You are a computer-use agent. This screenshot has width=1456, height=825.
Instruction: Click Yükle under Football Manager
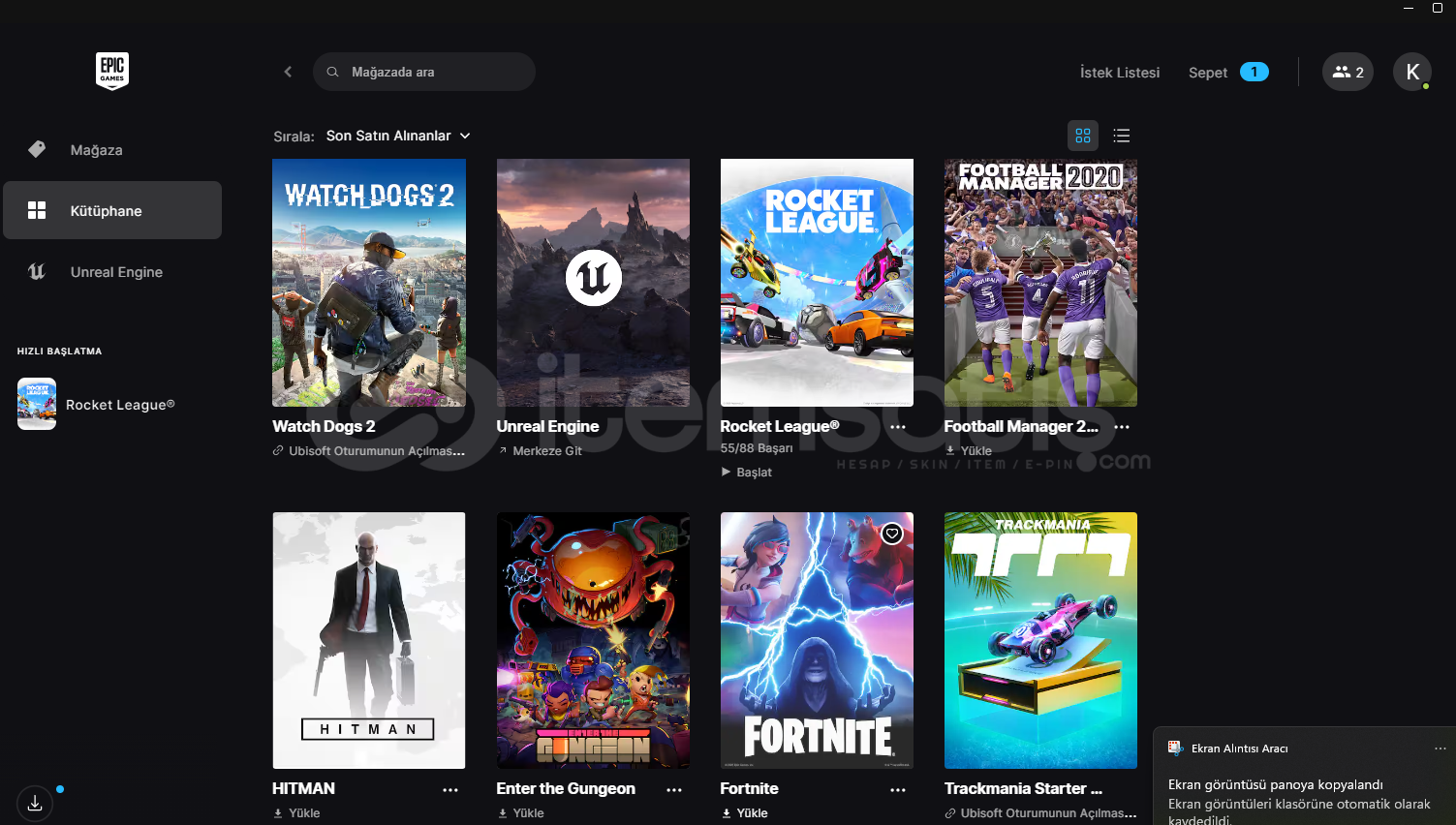point(969,450)
